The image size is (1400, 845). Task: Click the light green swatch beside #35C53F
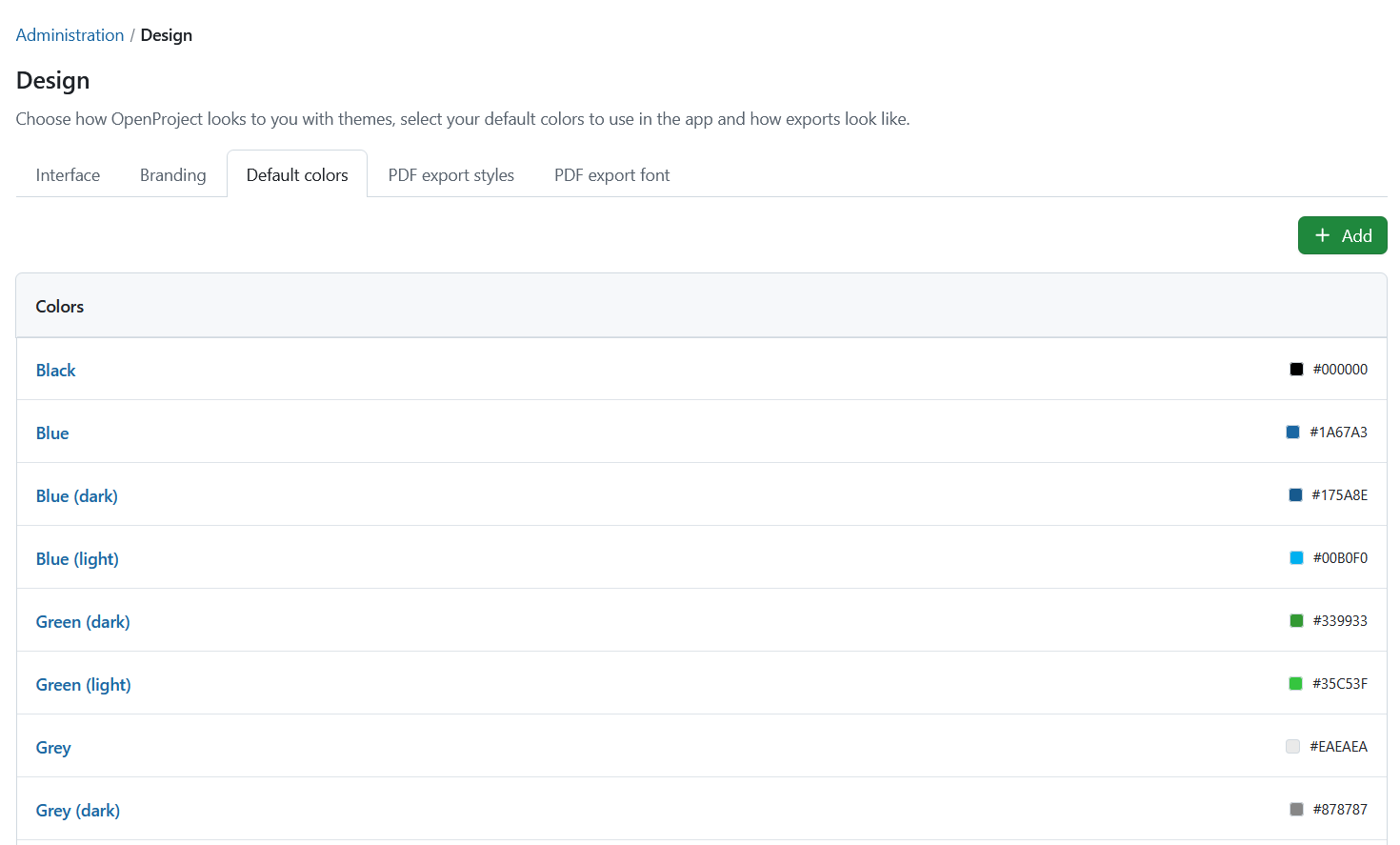tap(1295, 684)
